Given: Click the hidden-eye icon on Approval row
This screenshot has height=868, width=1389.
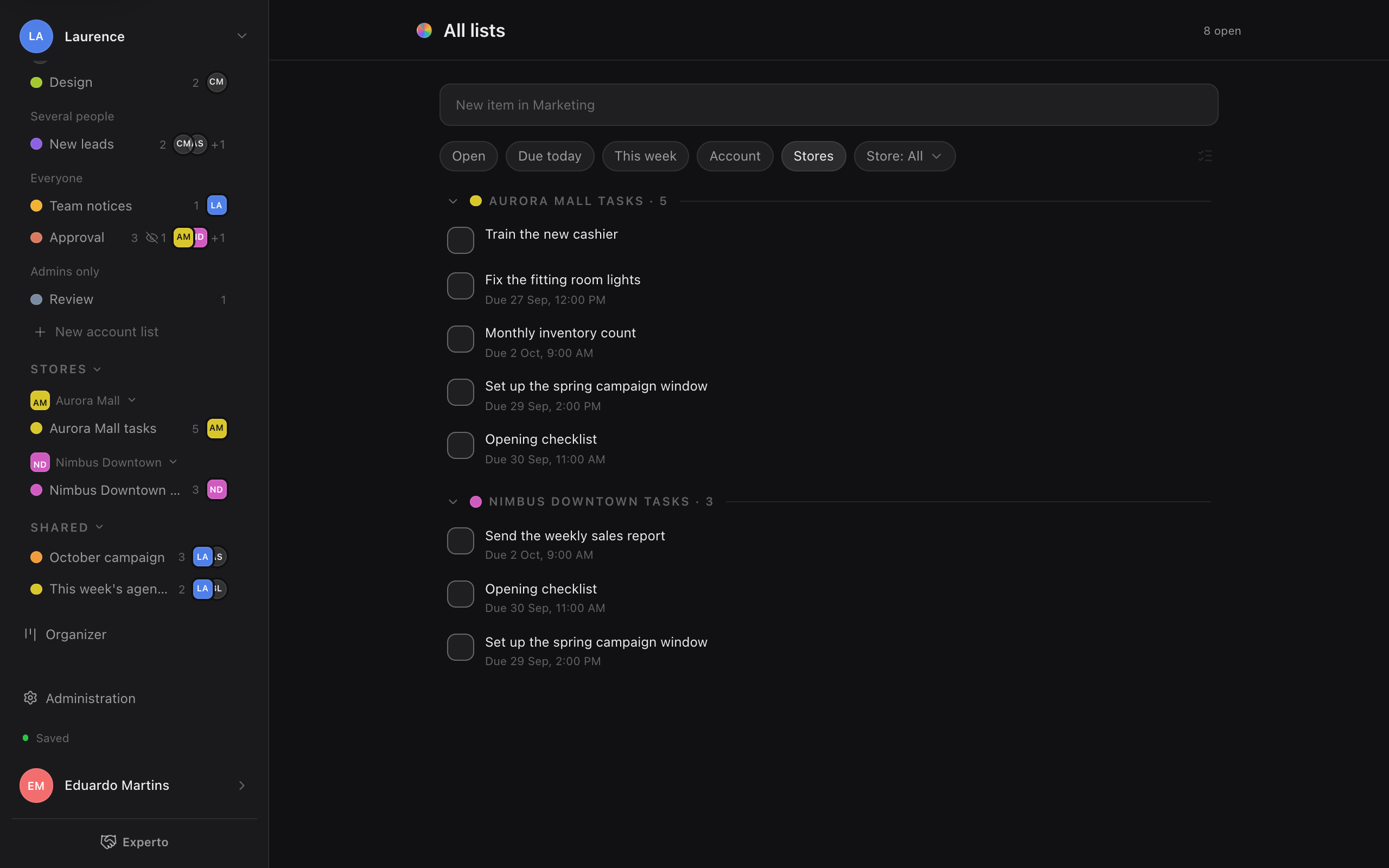Looking at the screenshot, I should tap(151, 238).
